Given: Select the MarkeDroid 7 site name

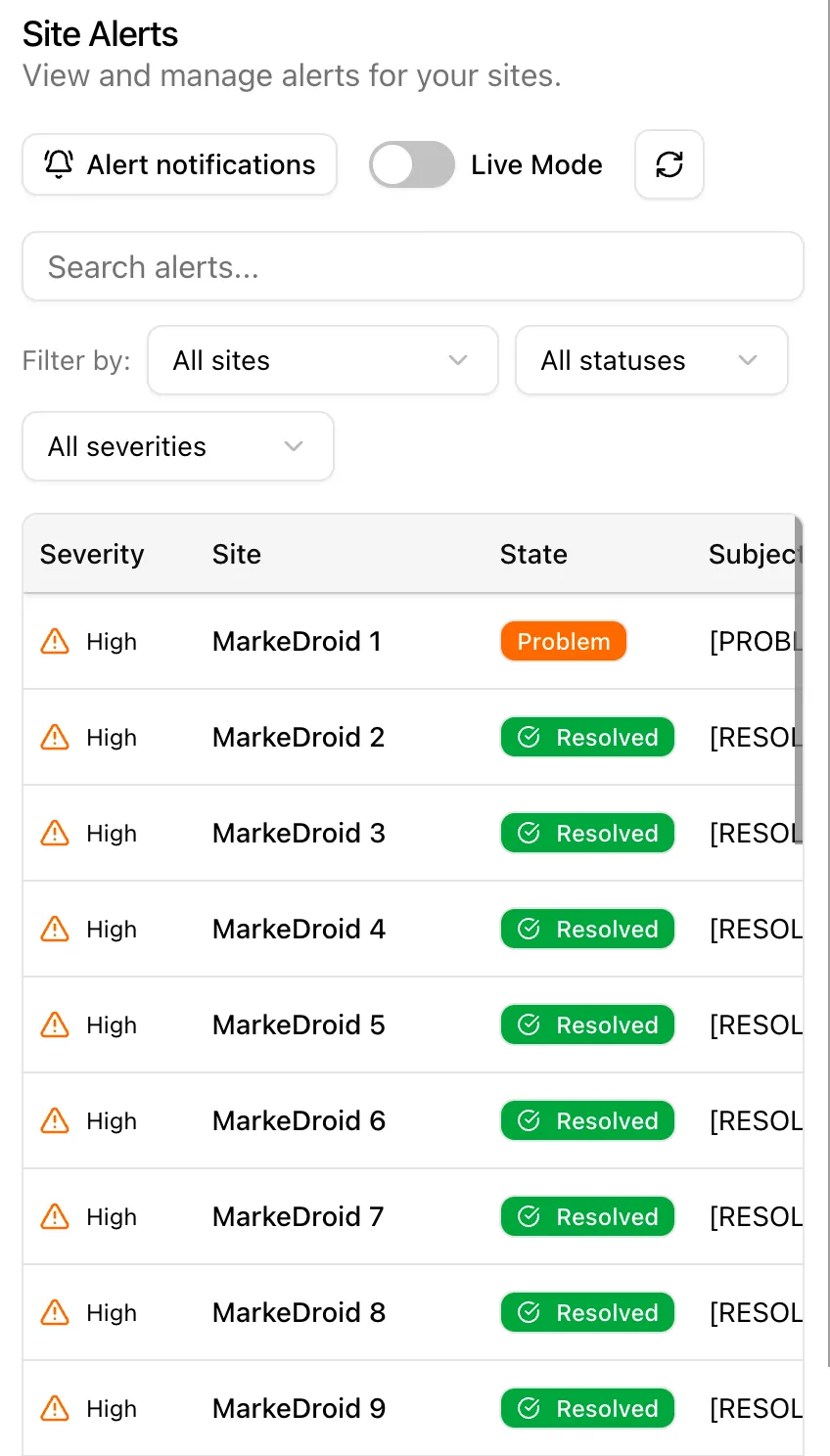Looking at the screenshot, I should coord(299,1216).
